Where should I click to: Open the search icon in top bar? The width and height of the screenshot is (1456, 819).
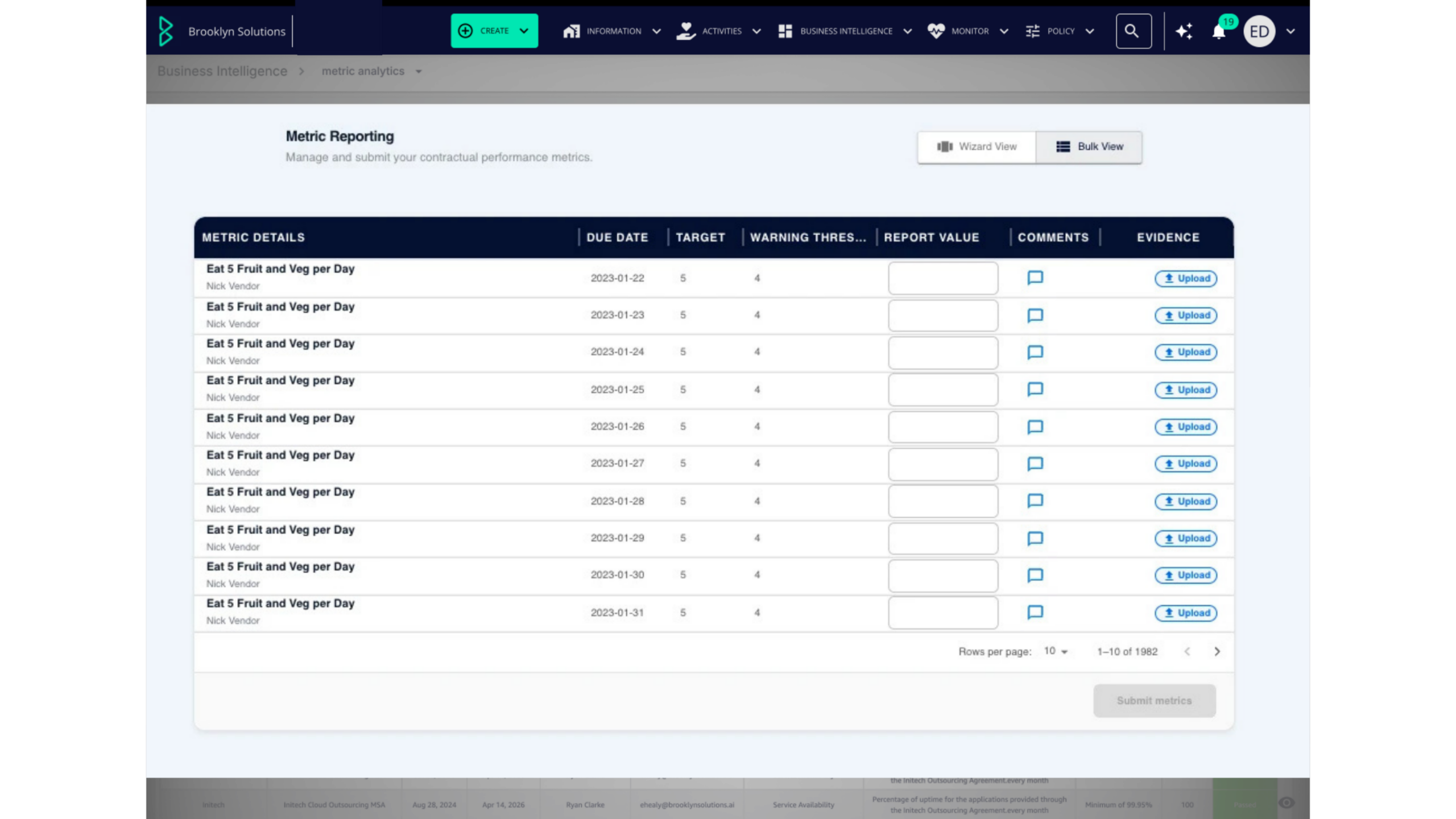pos(1133,31)
